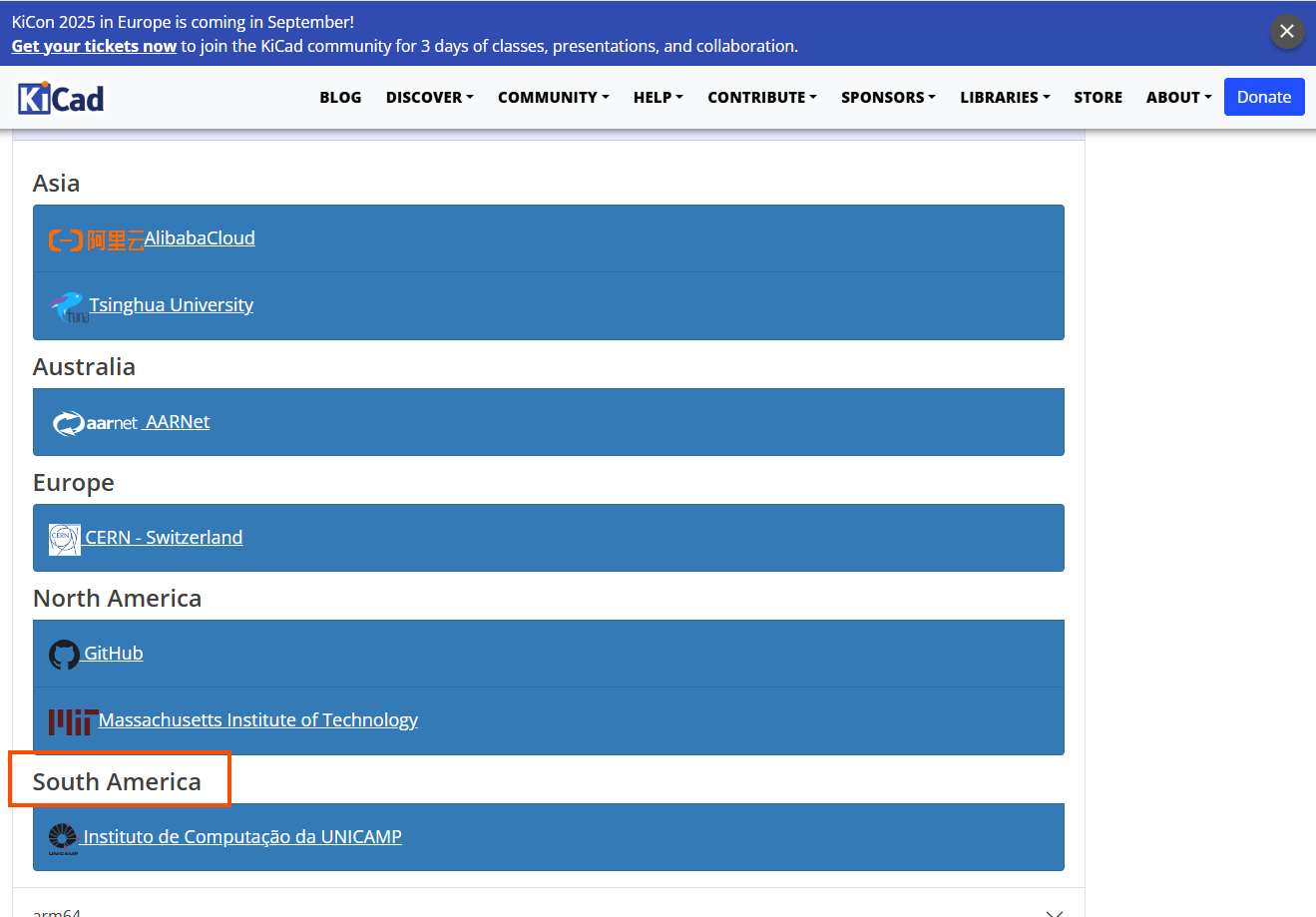1316x917 pixels.
Task: Go to the Store page
Action: pyautogui.click(x=1097, y=97)
